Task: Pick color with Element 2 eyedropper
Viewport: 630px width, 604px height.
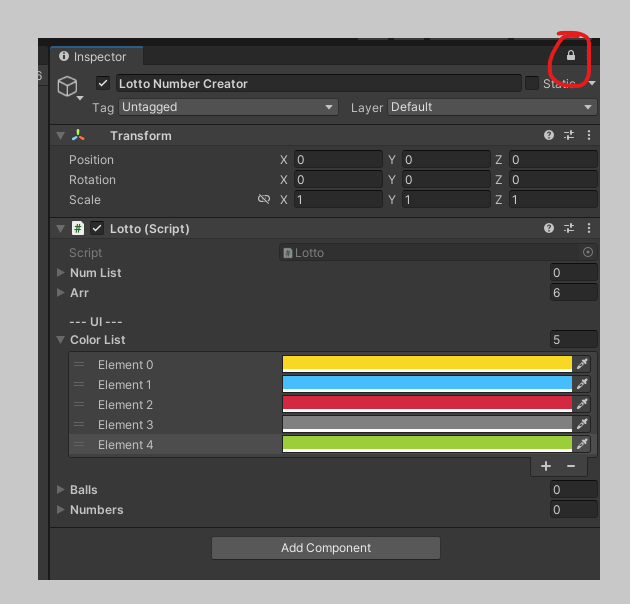Action: tap(582, 404)
